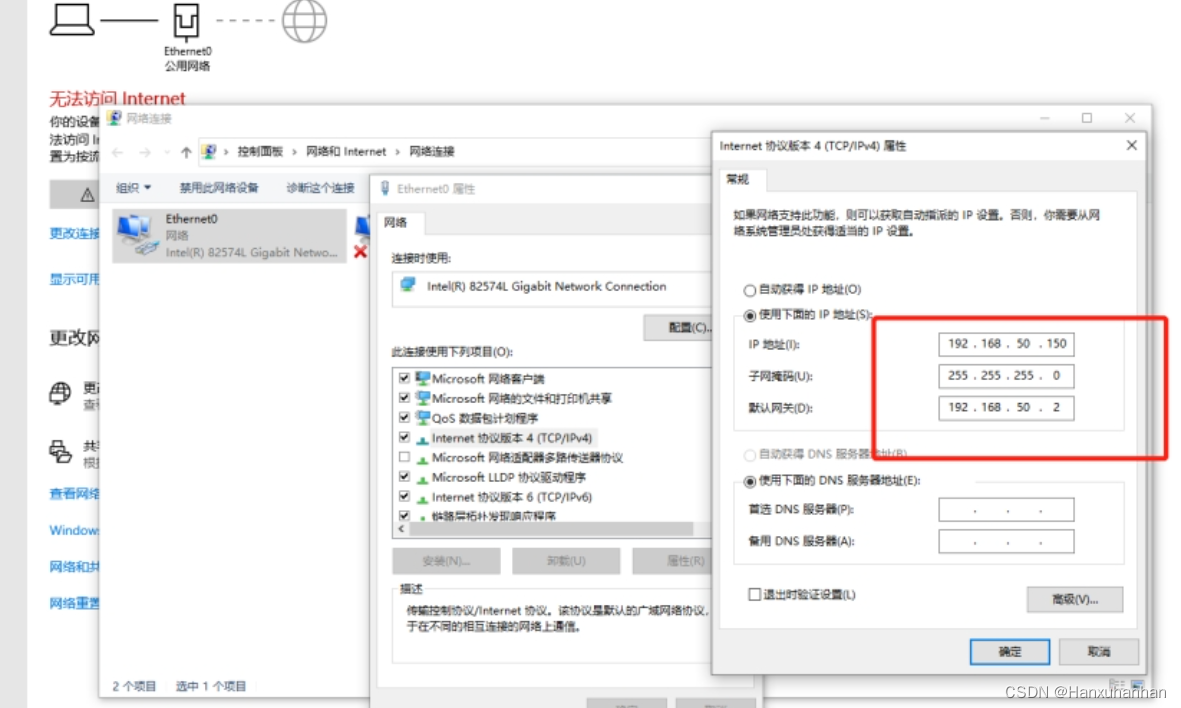Select the Ethernet0 adapter icon in connections list
The height and width of the screenshot is (708, 1181).
pos(138,235)
